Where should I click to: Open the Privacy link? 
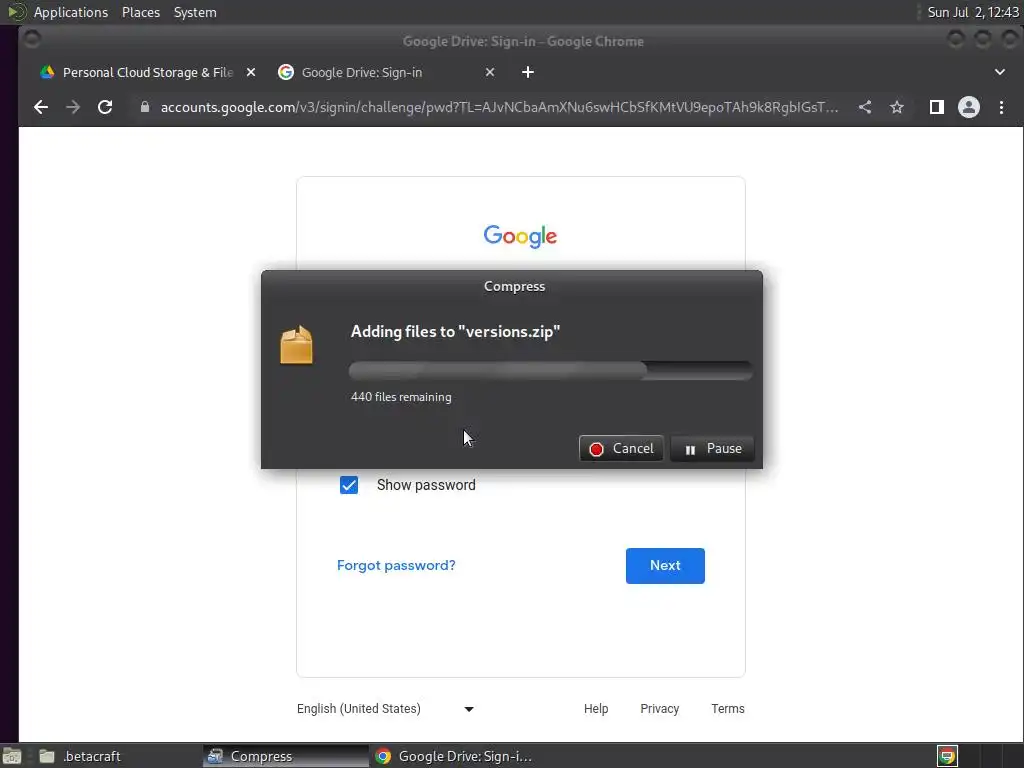coord(660,709)
